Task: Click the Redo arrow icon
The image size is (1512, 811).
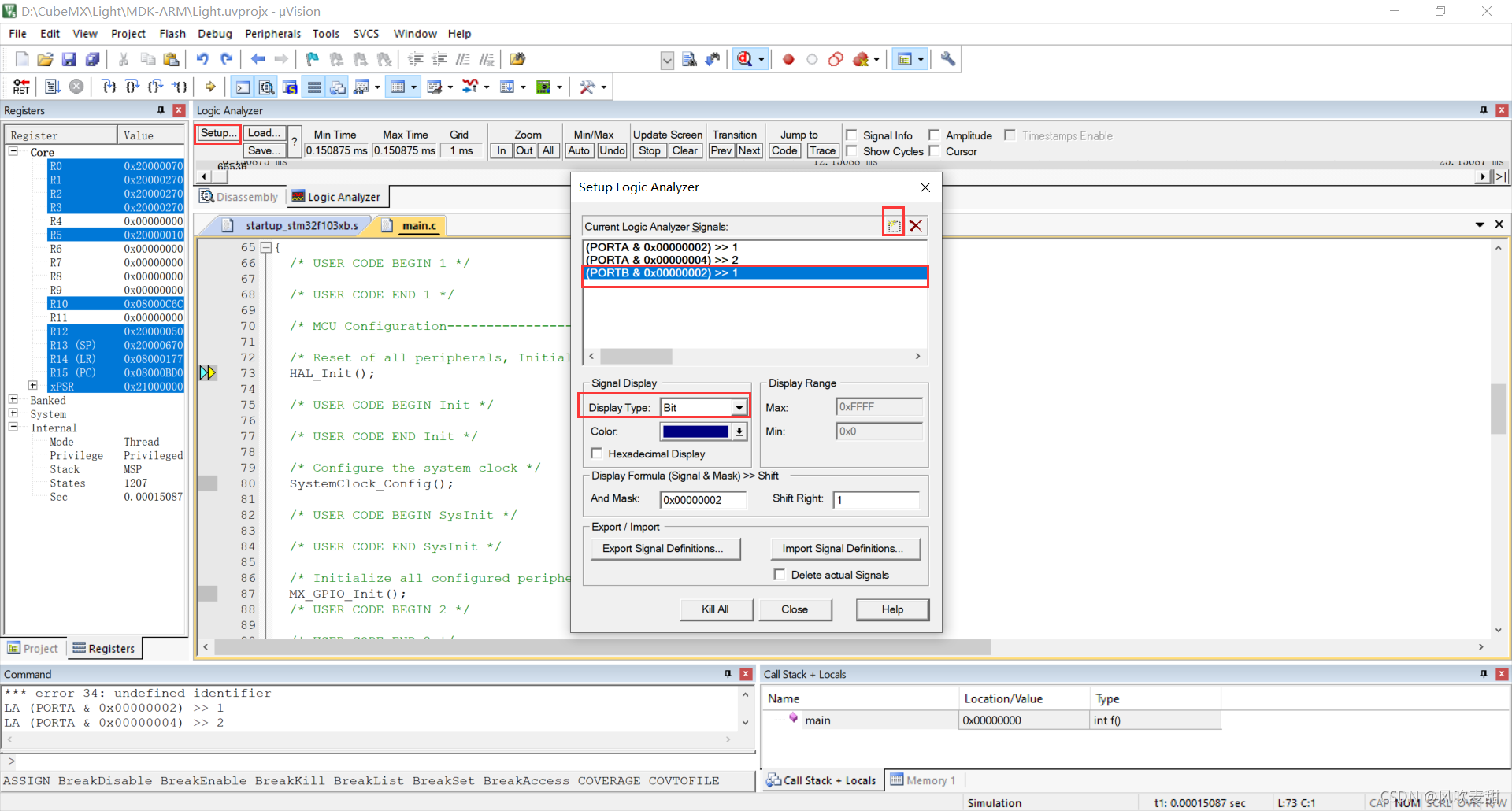Action: 227,59
